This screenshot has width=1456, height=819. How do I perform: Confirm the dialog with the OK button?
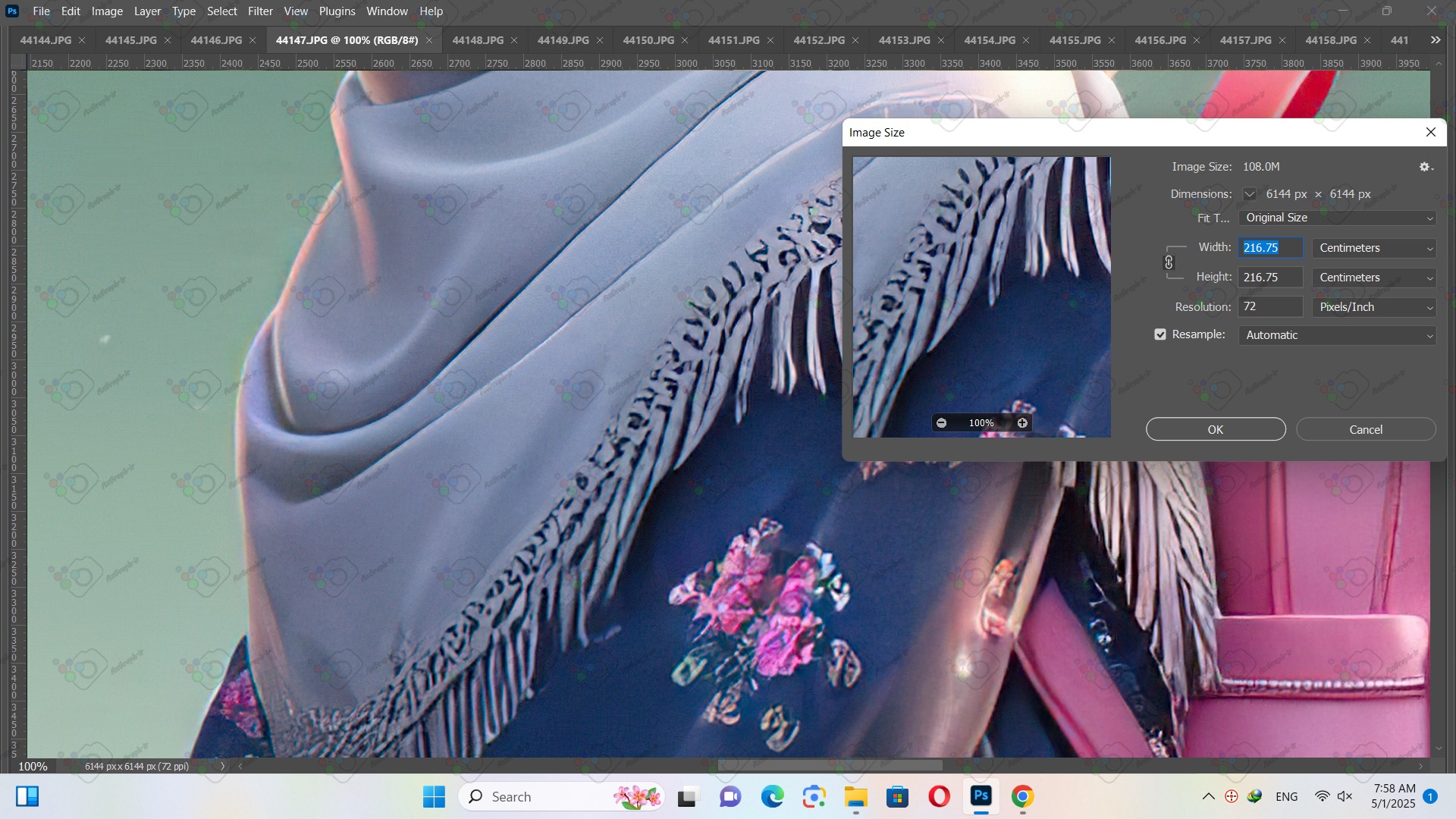[x=1215, y=429]
